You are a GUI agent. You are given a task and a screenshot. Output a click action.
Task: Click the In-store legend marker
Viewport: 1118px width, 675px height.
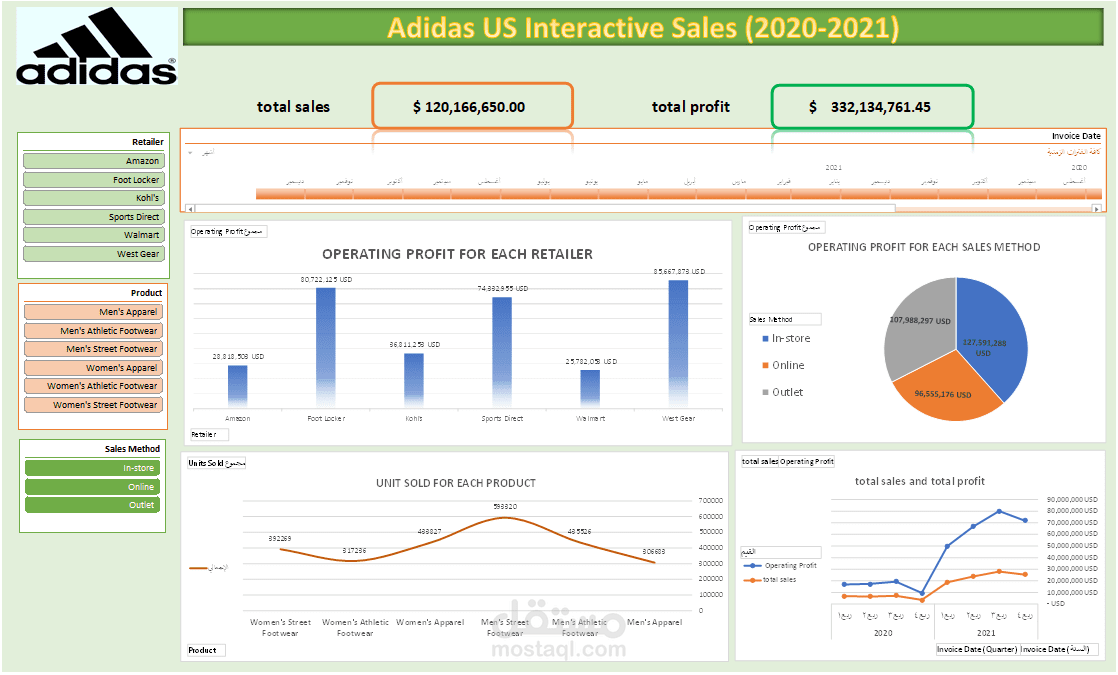tap(766, 339)
